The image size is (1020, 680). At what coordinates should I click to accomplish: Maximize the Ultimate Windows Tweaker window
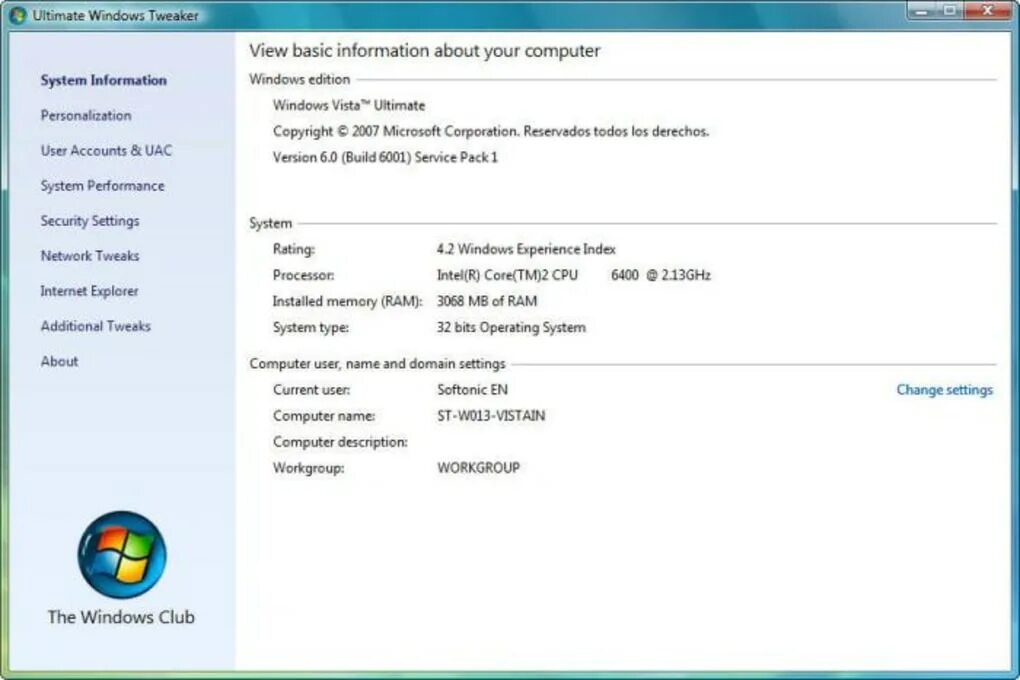pos(950,10)
